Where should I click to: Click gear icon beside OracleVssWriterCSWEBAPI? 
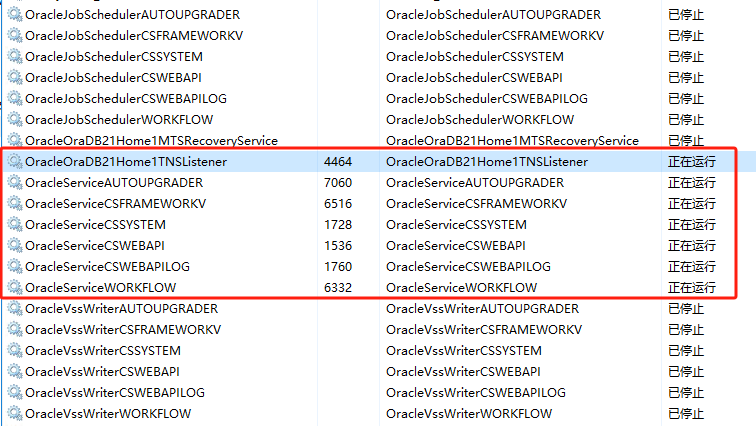click(x=15, y=372)
